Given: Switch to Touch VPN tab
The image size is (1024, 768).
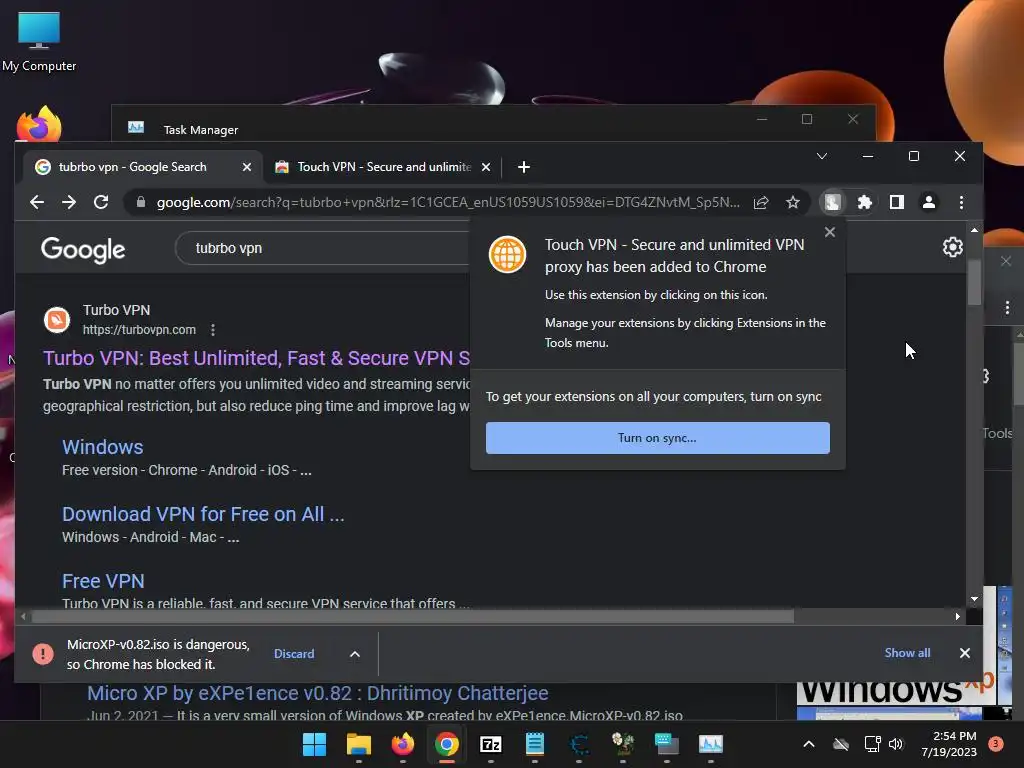Looking at the screenshot, I should coord(383,167).
